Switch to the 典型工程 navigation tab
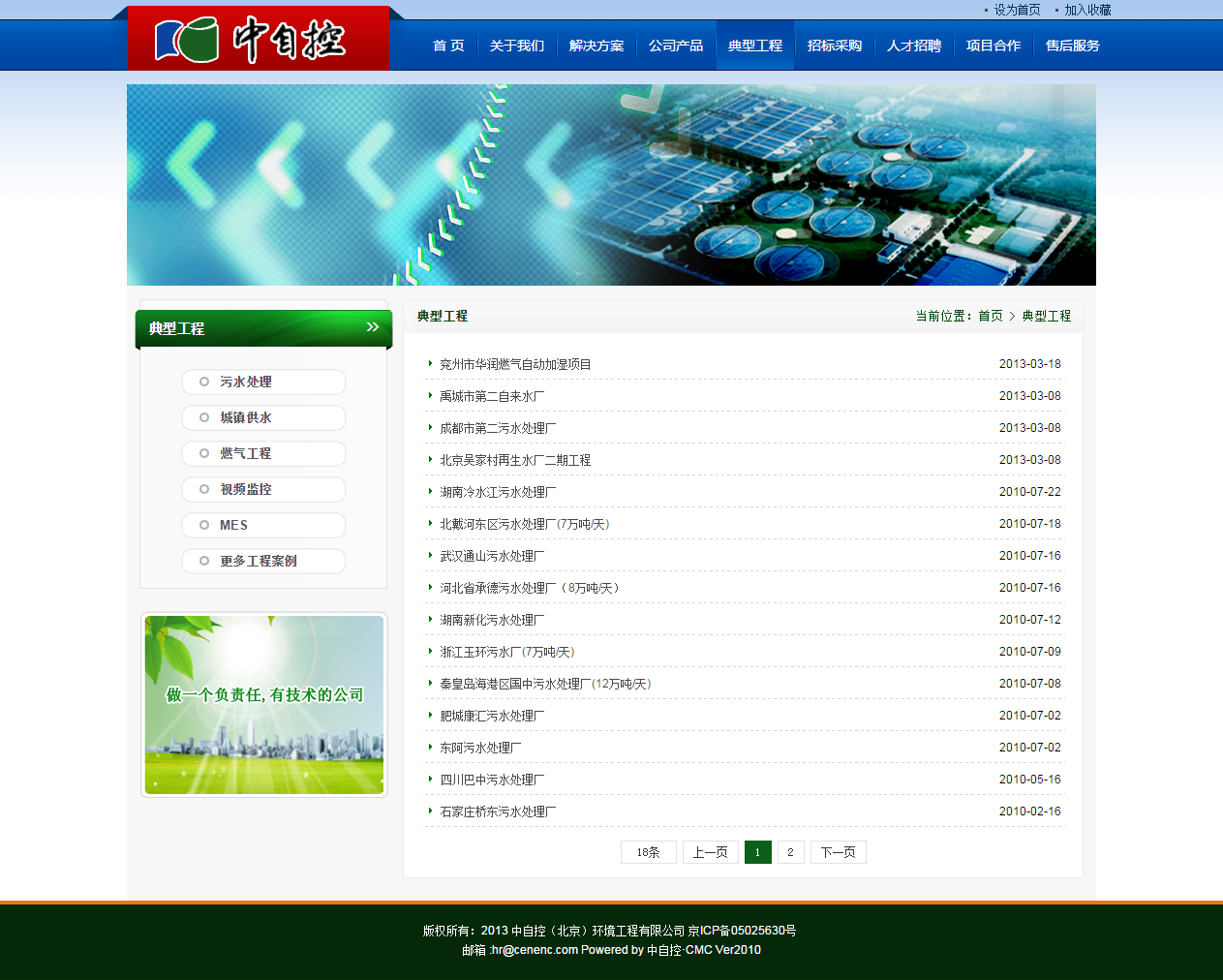Screen dimensions: 1223x980 (754, 45)
